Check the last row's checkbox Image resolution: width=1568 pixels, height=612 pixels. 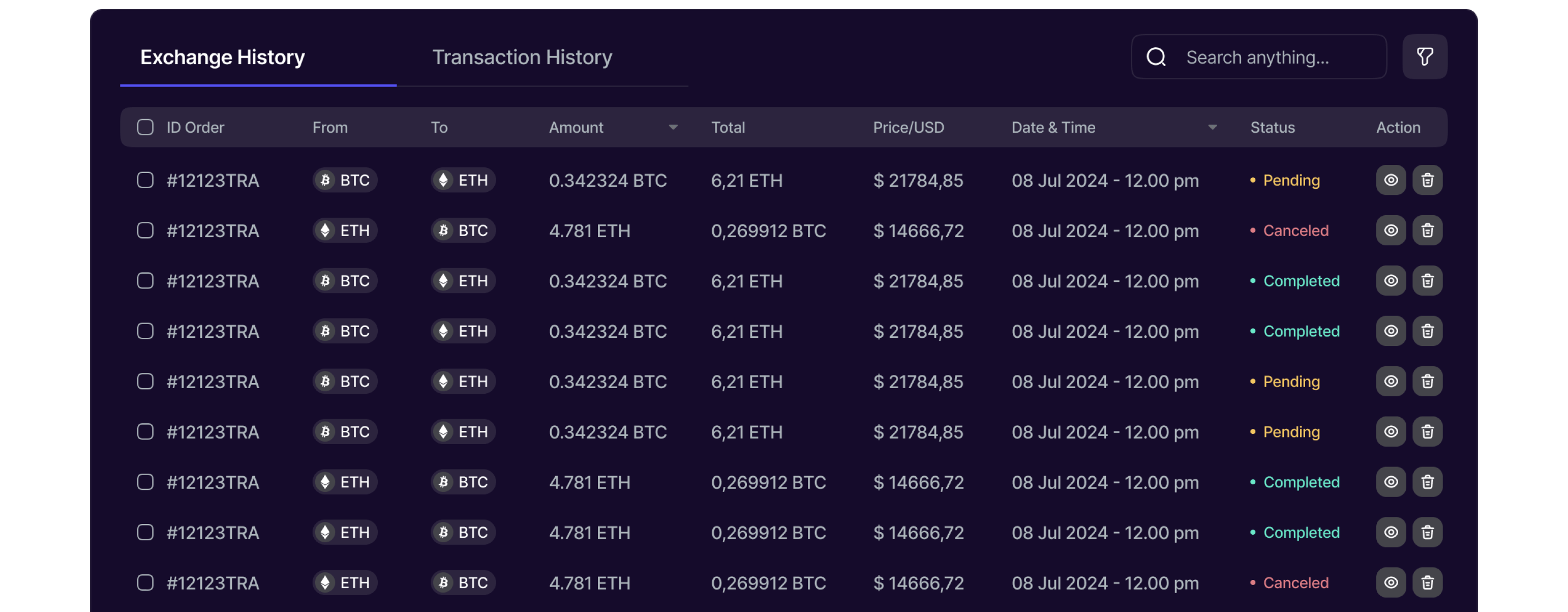(x=145, y=583)
